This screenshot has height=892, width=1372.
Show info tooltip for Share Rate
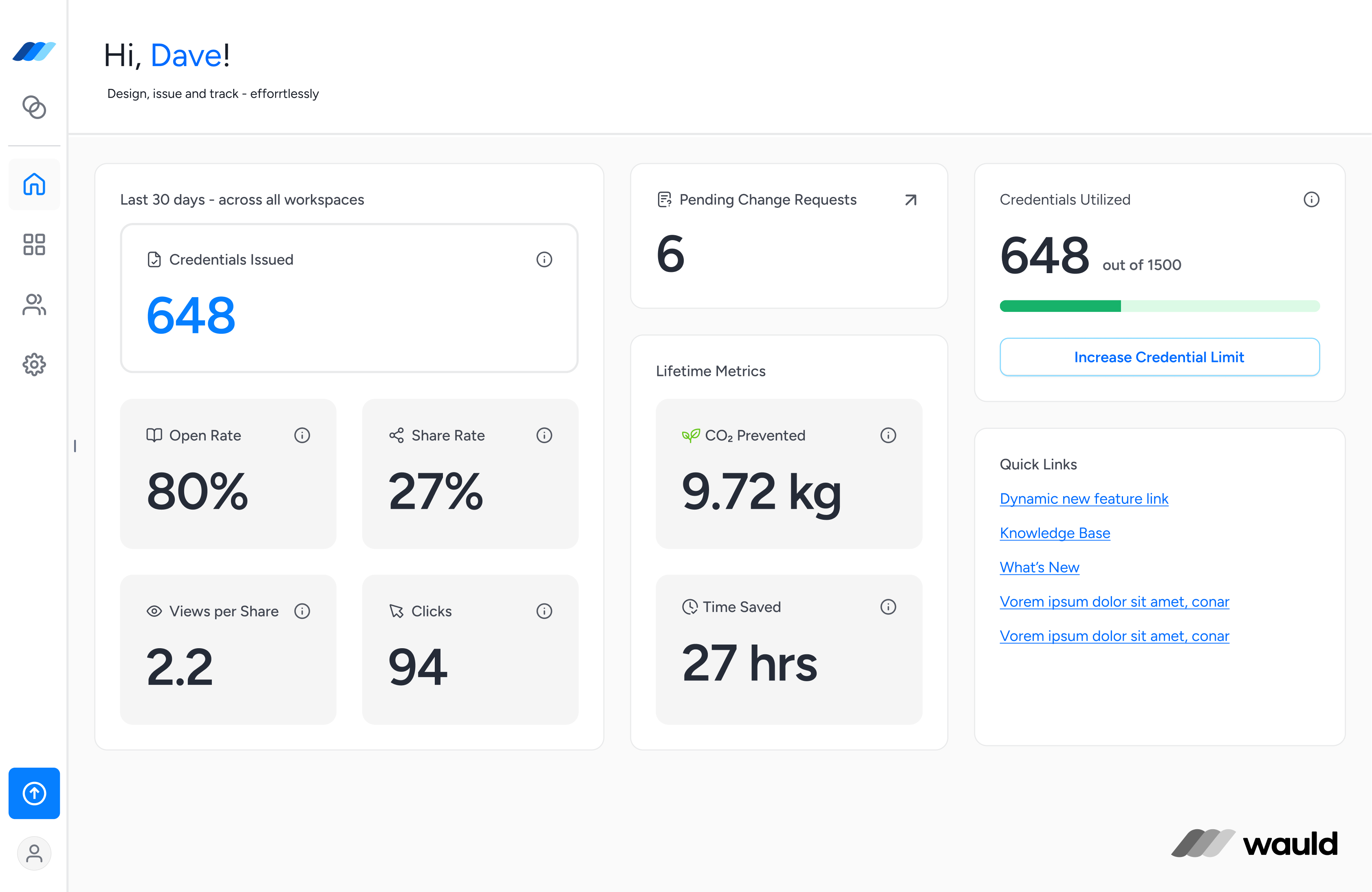click(544, 435)
